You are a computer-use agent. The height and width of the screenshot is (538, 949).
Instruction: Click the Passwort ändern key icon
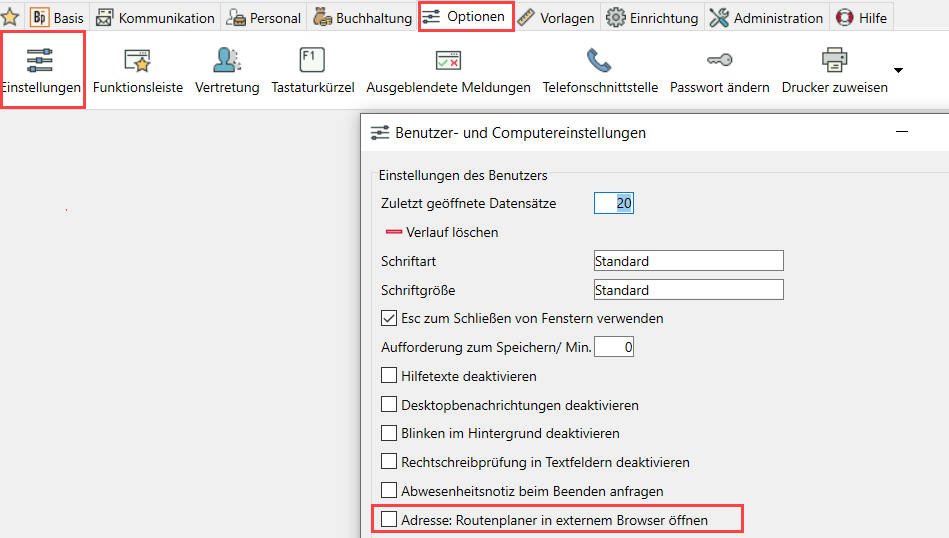click(720, 62)
